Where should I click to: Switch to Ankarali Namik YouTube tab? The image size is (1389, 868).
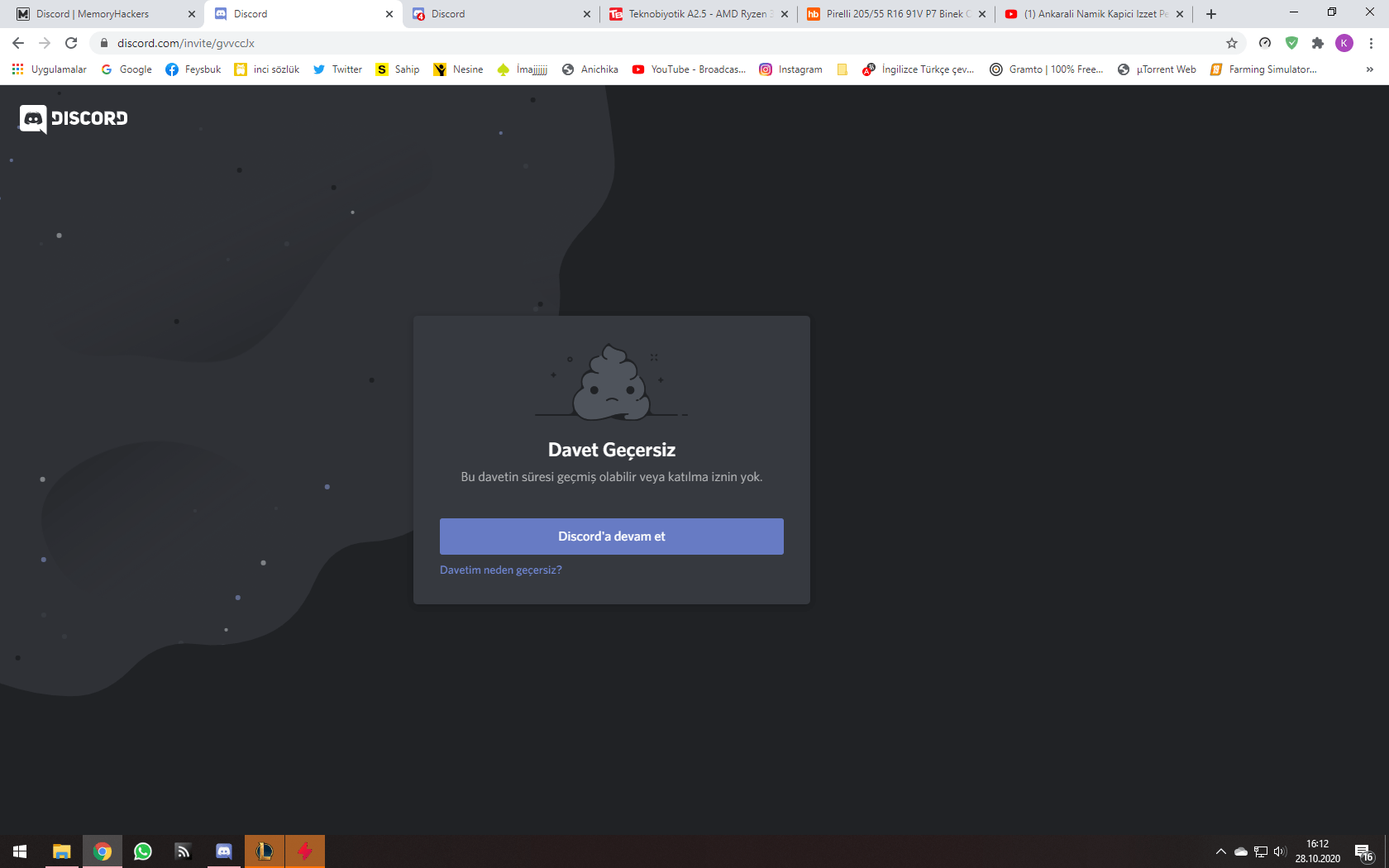(x=1094, y=14)
